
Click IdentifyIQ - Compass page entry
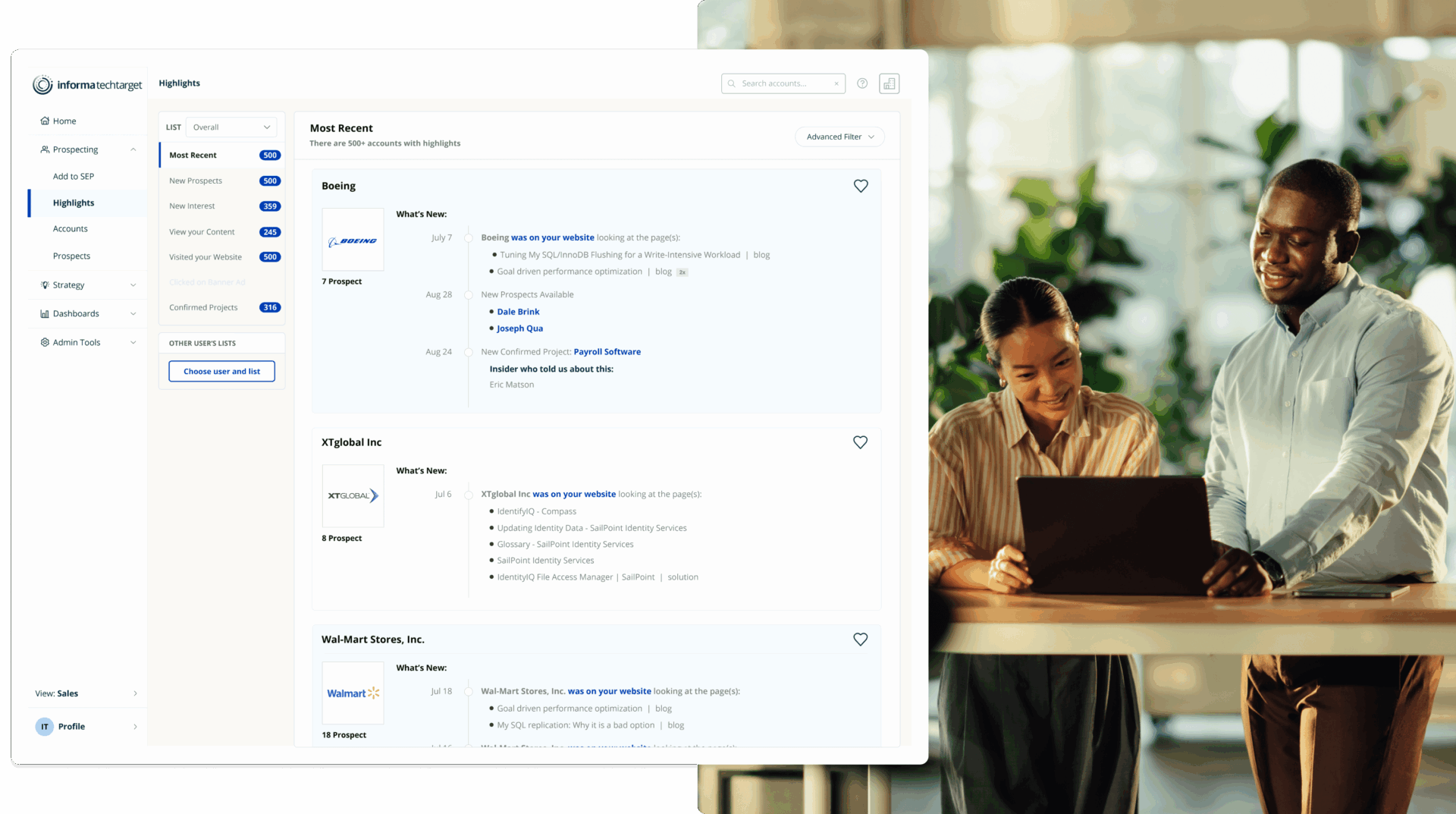coord(537,511)
